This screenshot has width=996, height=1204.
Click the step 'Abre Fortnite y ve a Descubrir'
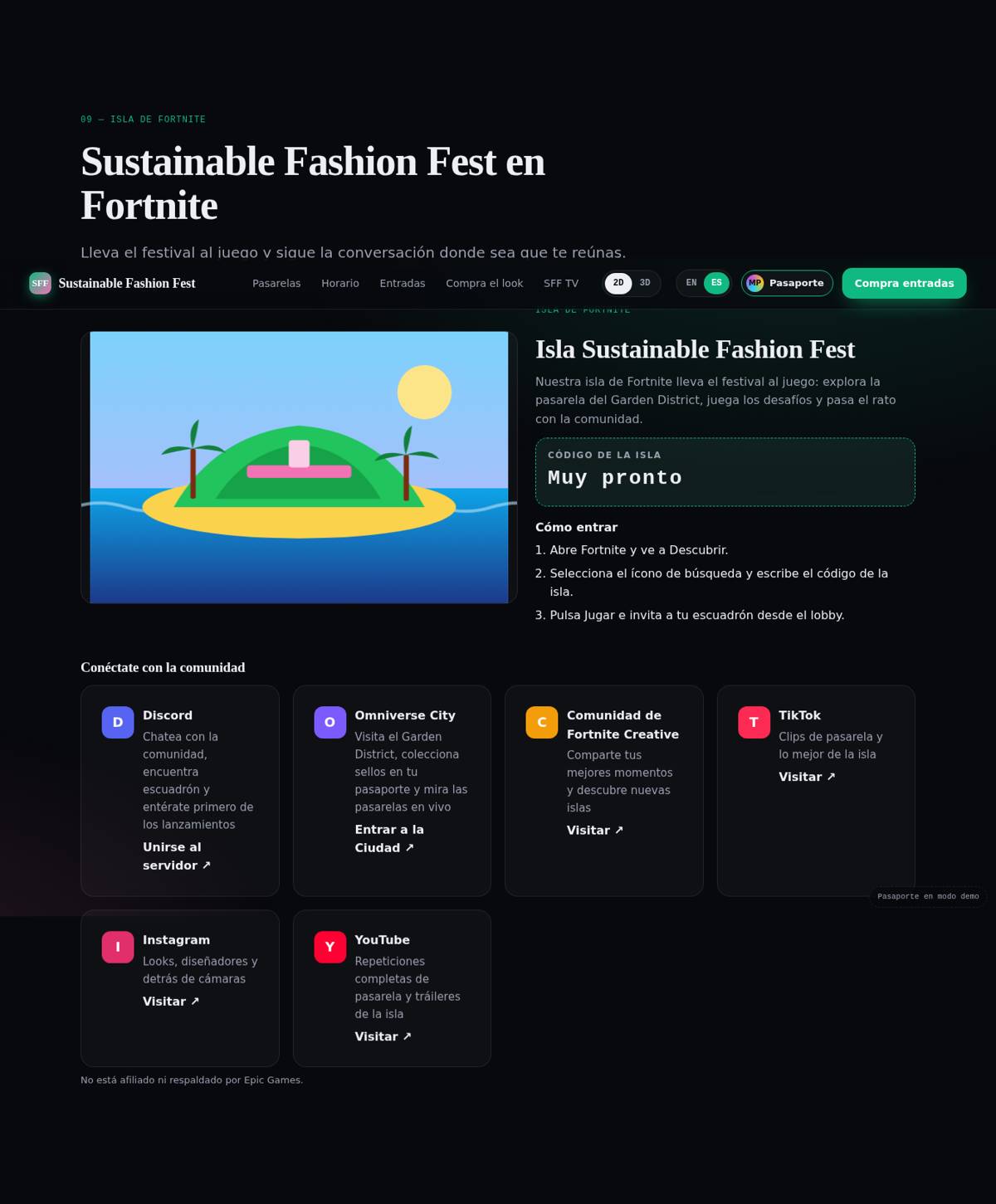[x=639, y=550]
